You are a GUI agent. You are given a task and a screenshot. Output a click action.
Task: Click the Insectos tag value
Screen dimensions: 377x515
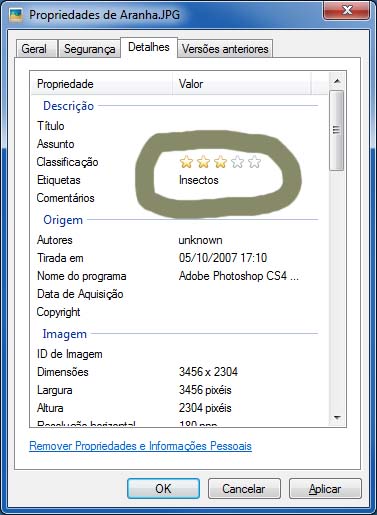pyautogui.click(x=199, y=180)
